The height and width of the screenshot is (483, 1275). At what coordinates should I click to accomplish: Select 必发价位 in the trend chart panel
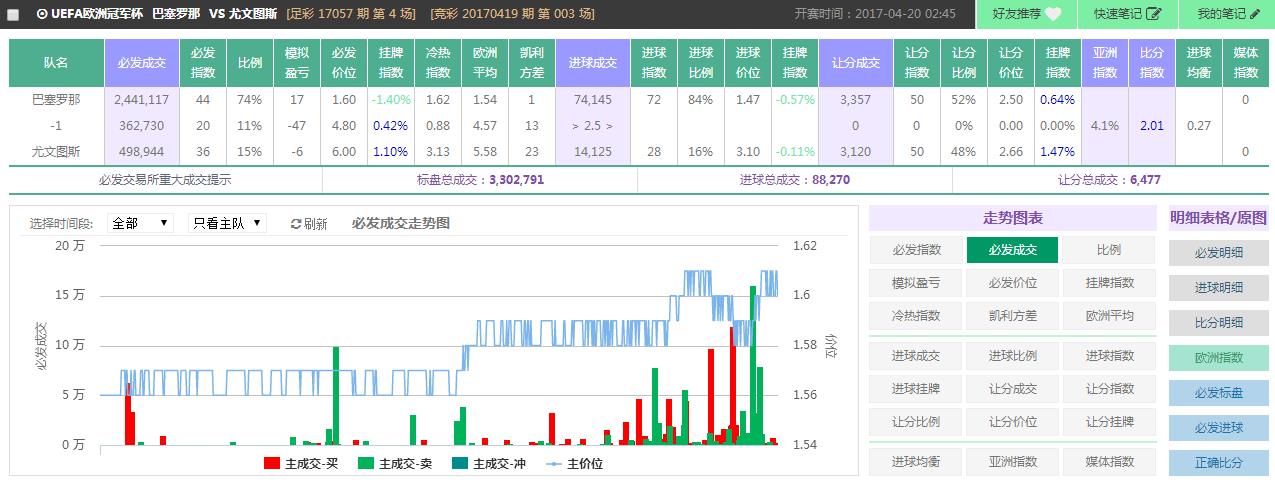(x=1012, y=283)
